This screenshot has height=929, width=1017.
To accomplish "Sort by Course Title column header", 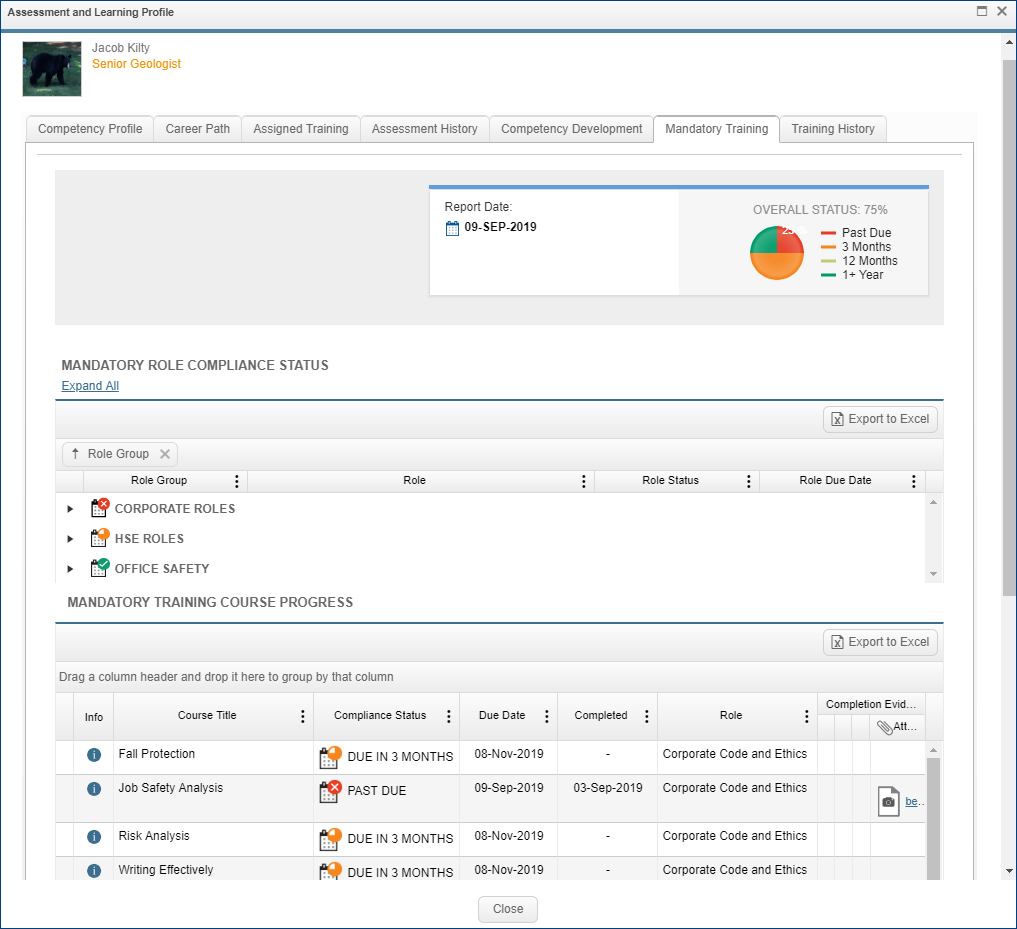I will click(x=207, y=716).
